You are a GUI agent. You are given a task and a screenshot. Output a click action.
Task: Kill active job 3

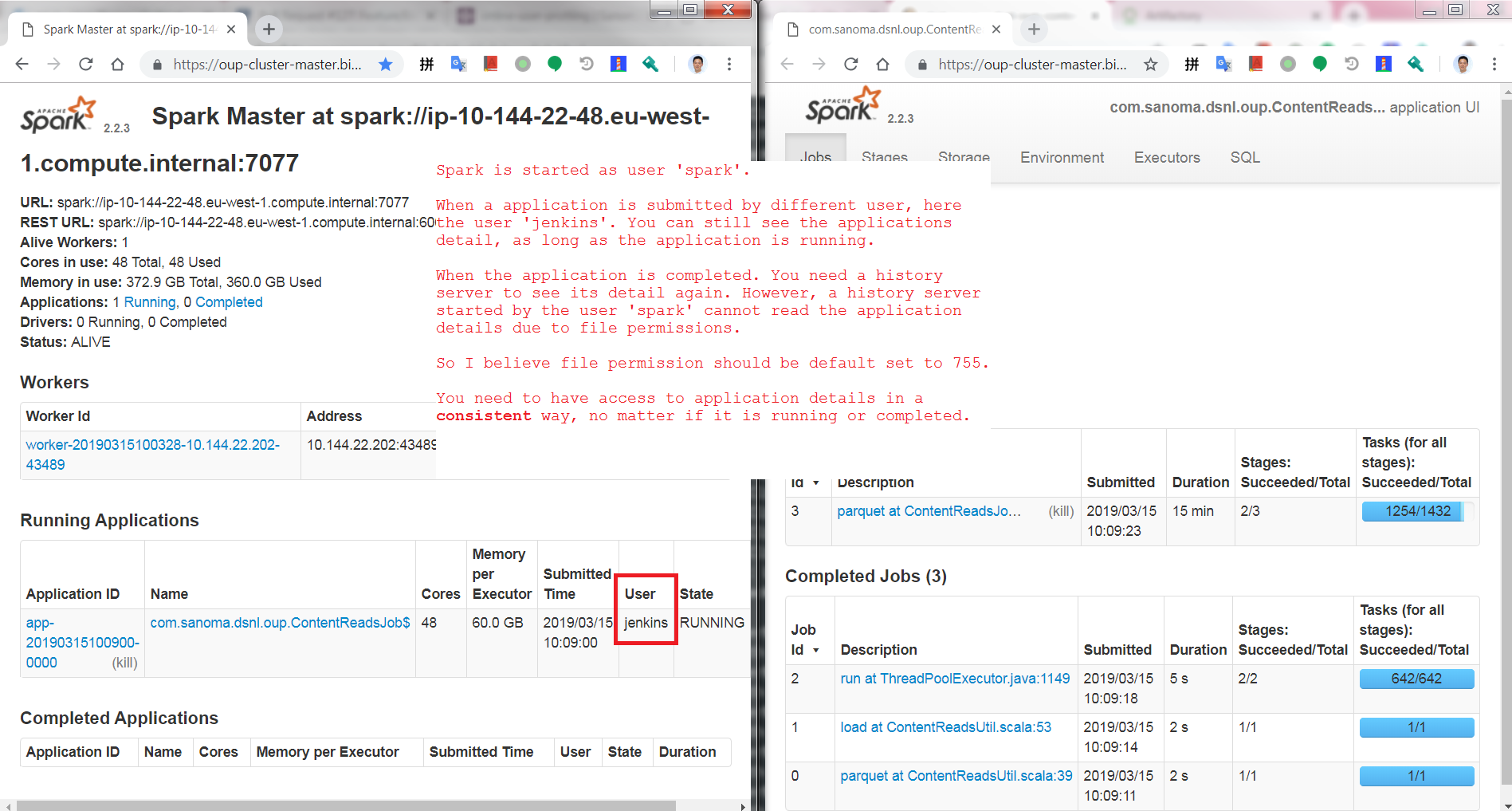click(1061, 511)
